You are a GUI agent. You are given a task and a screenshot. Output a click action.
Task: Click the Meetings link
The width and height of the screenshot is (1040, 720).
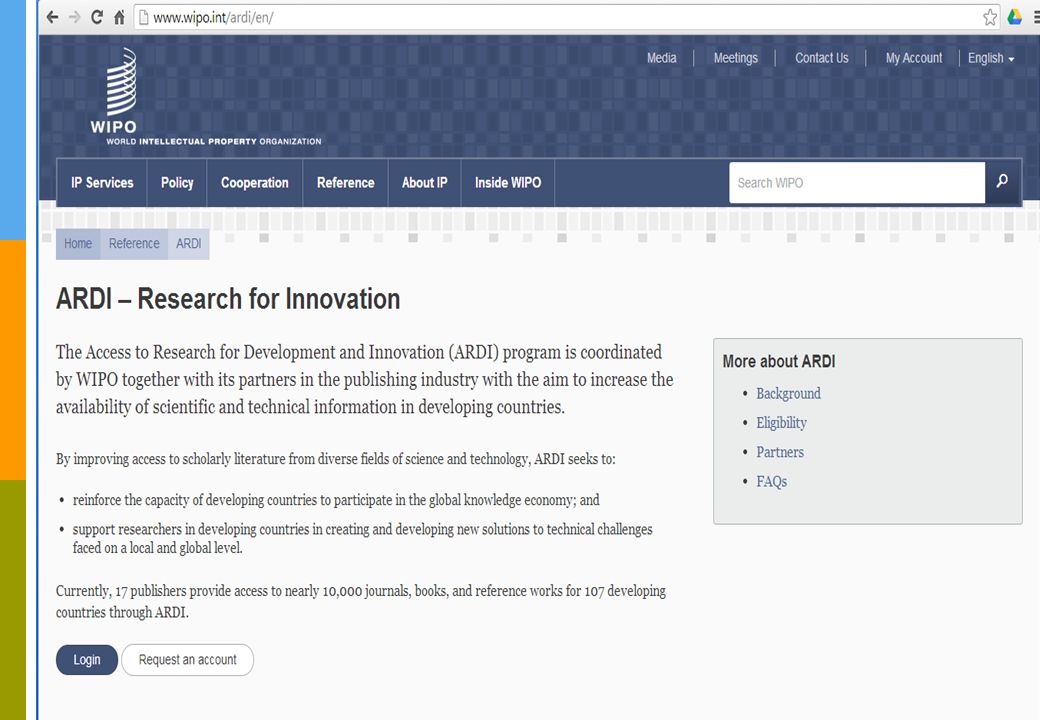(x=736, y=58)
